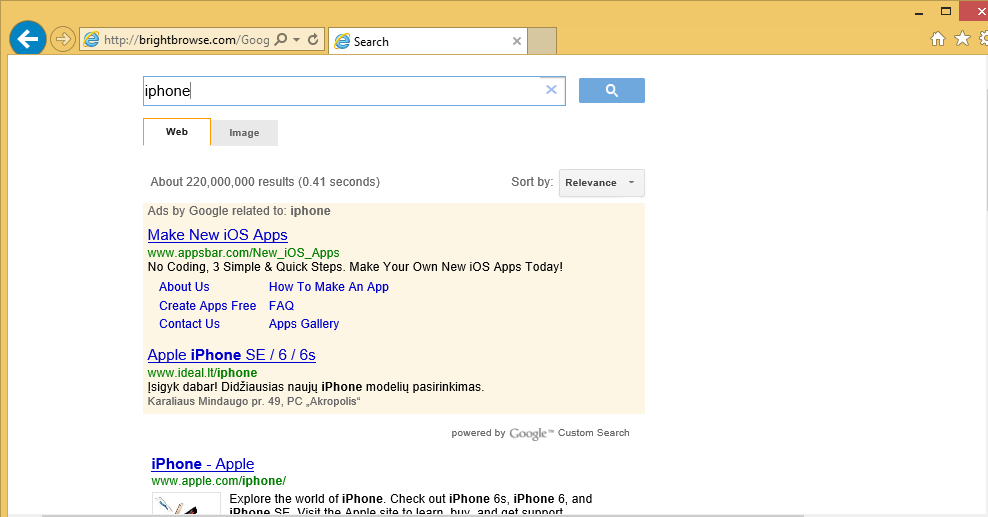Viewport: 988px width, 517px height.
Task: Open the Make New iOS Apps ad link
Action: tap(217, 235)
